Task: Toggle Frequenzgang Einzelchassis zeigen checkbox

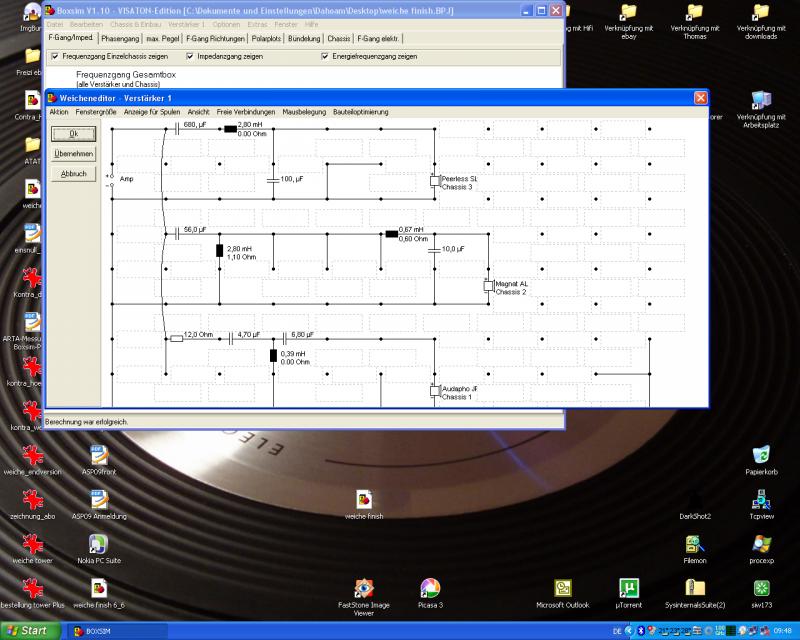Action: [55, 56]
